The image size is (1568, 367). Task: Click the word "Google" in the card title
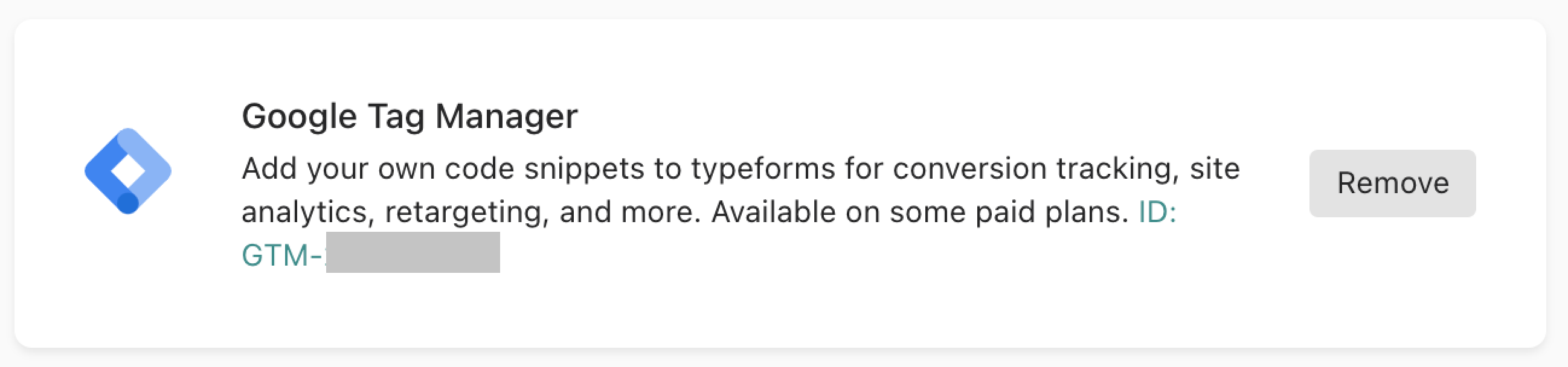pyautogui.click(x=299, y=116)
